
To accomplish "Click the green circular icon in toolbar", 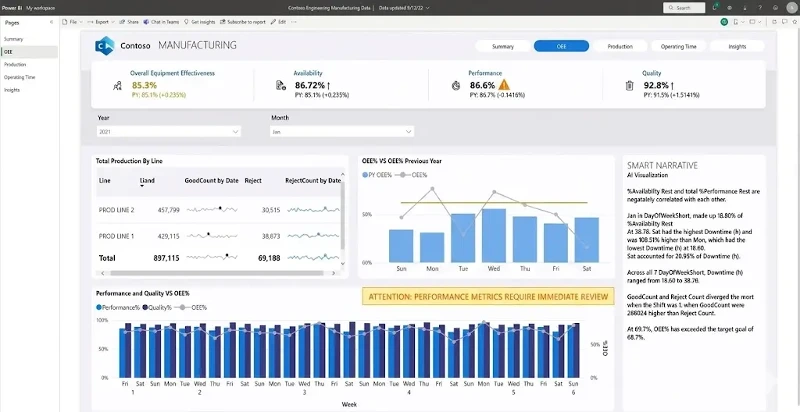I will (x=724, y=22).
